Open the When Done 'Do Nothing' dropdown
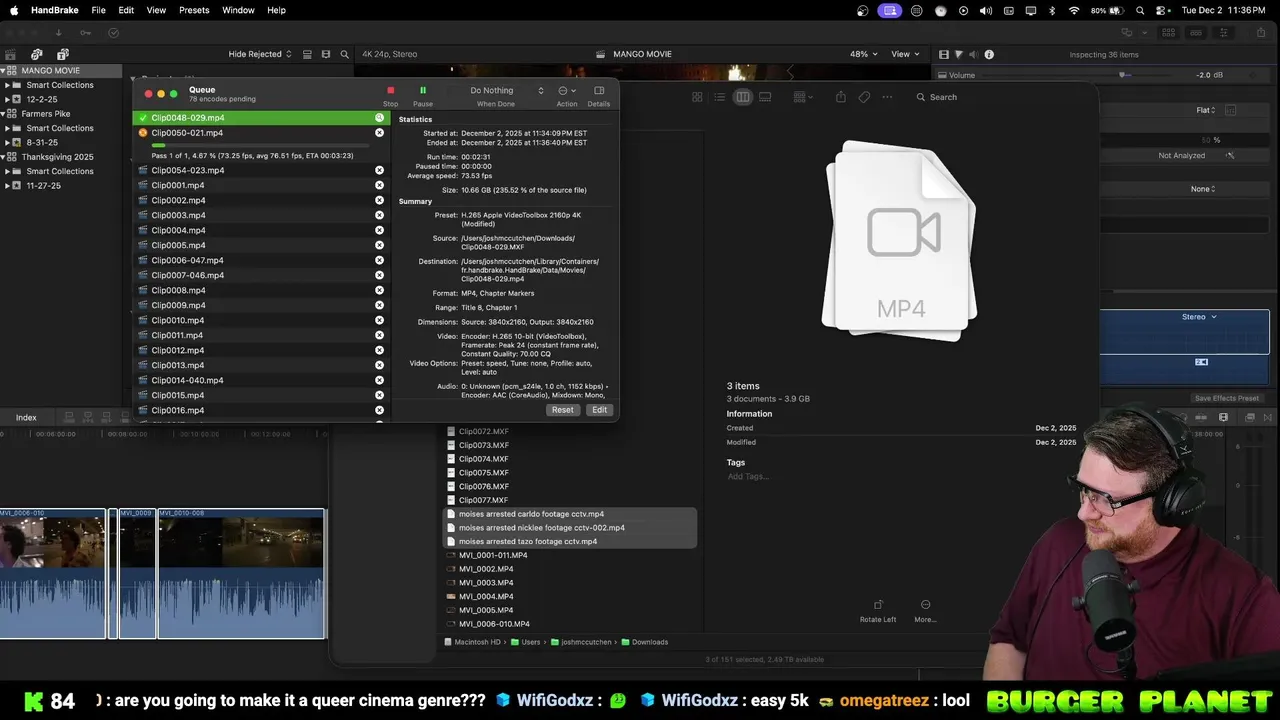Image resolution: width=1280 pixels, height=720 pixels. [x=495, y=91]
